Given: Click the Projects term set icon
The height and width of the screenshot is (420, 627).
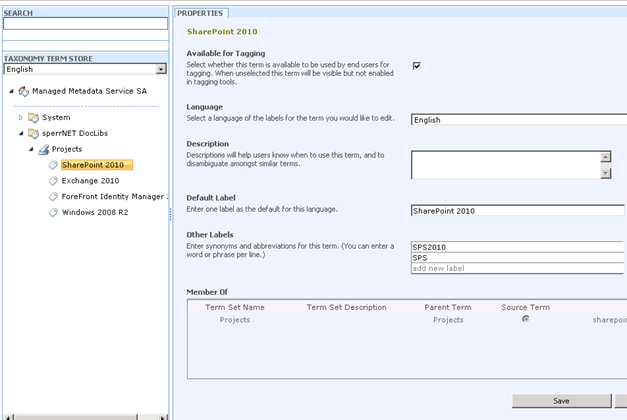Looking at the screenshot, I should tap(43, 150).
